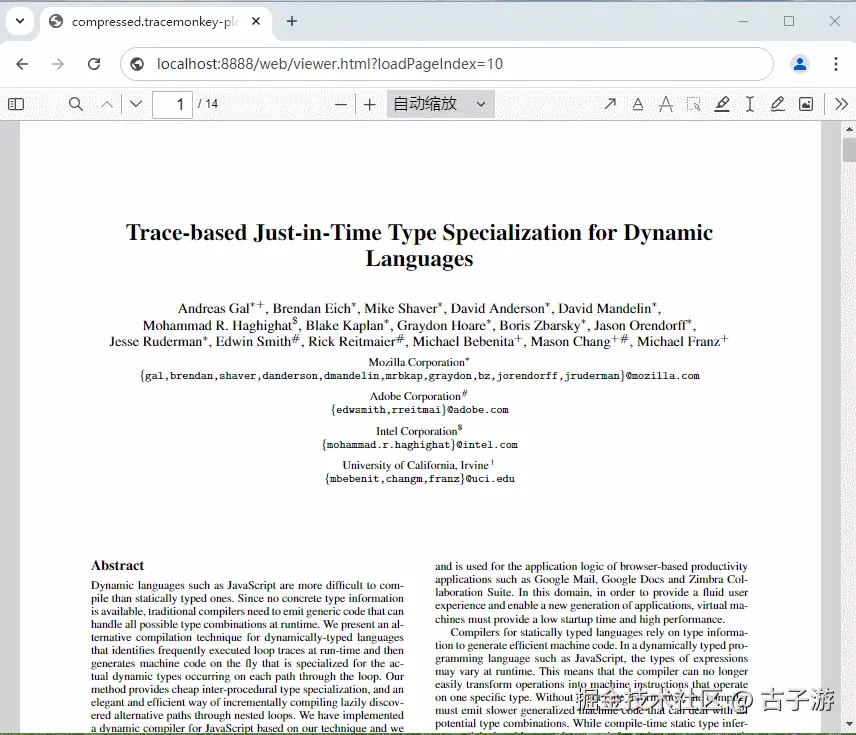Reload the current page

(94, 64)
